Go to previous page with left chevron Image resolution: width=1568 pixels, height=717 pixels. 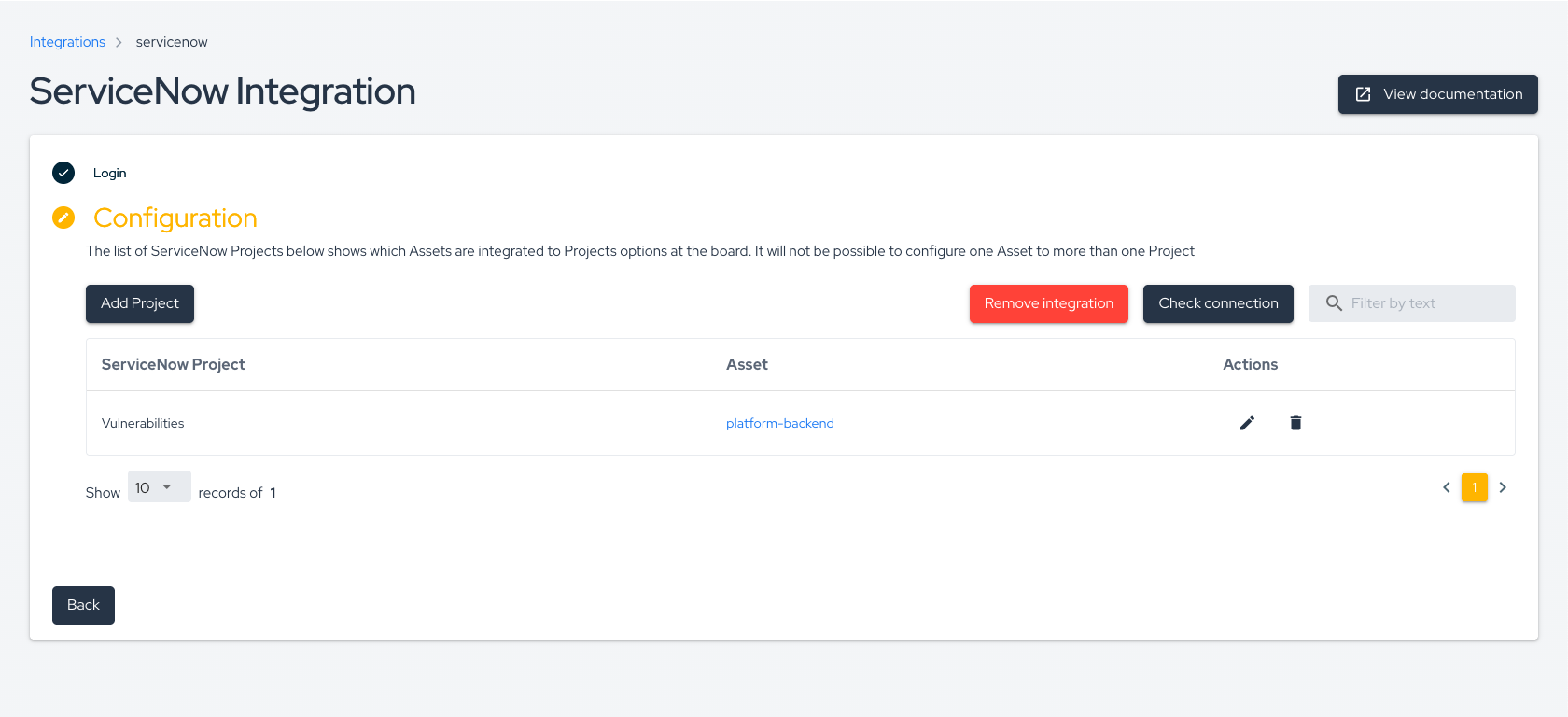(1447, 487)
